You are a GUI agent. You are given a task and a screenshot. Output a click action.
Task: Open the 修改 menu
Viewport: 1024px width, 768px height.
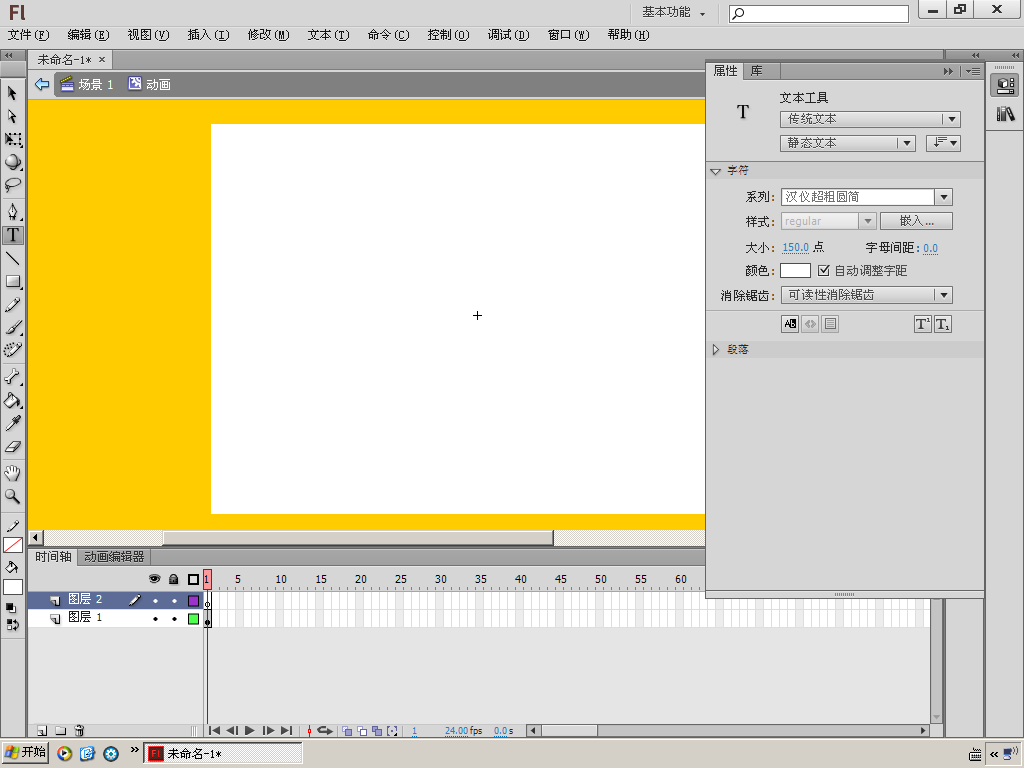click(268, 35)
